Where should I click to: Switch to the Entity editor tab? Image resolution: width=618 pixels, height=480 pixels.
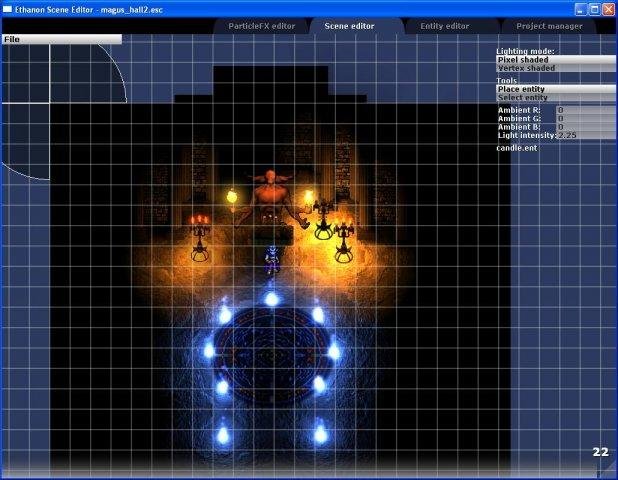tap(445, 26)
